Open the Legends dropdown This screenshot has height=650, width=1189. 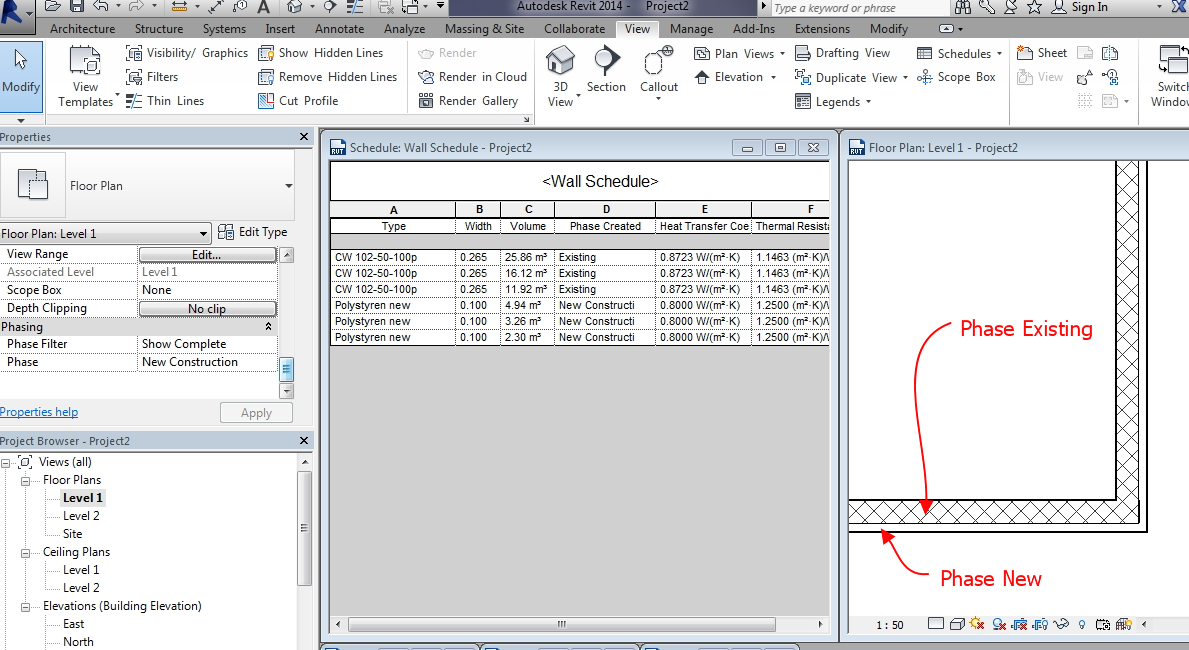click(x=833, y=102)
